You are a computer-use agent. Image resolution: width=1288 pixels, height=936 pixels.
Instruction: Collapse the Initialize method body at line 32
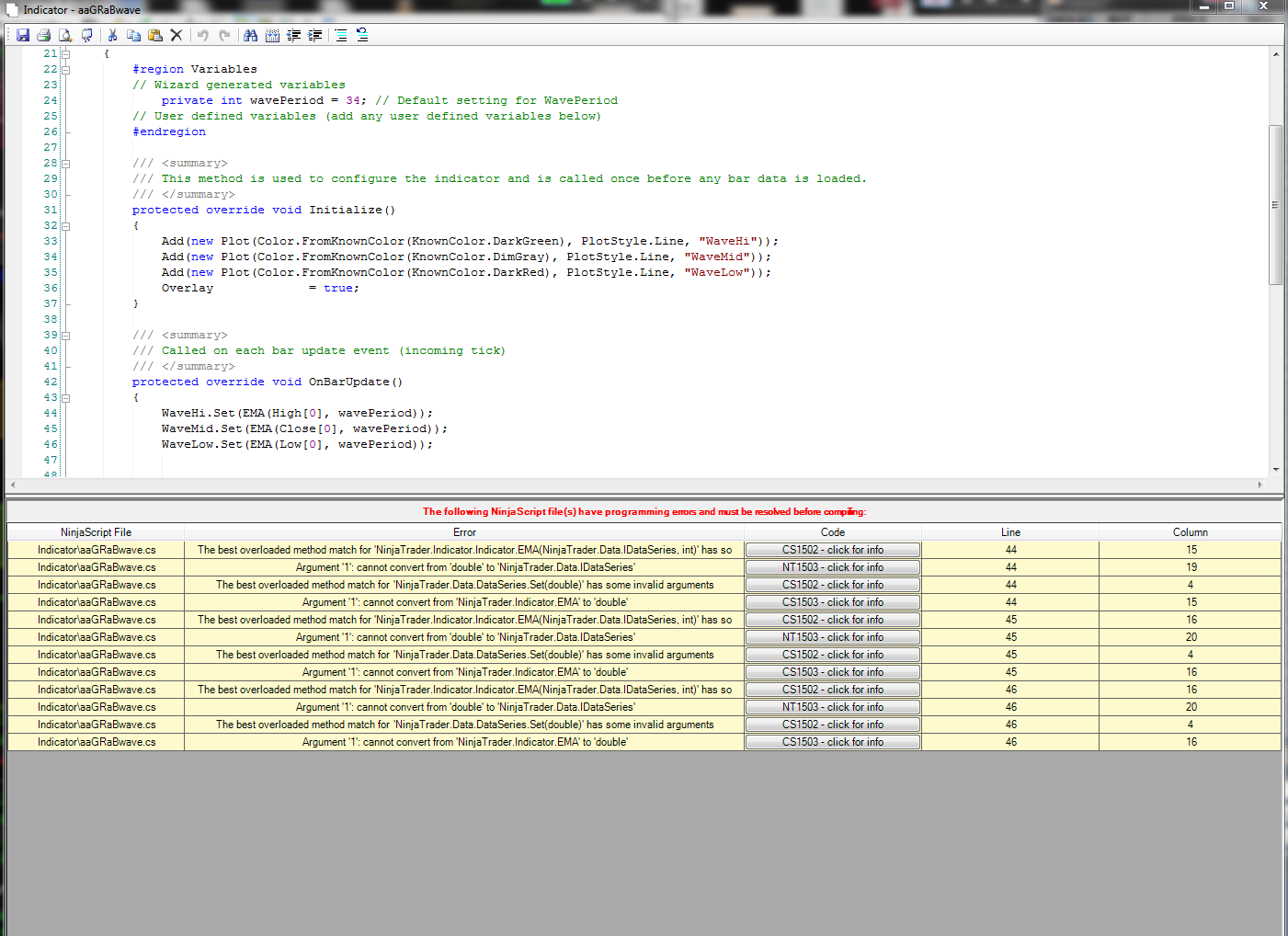[66, 225]
